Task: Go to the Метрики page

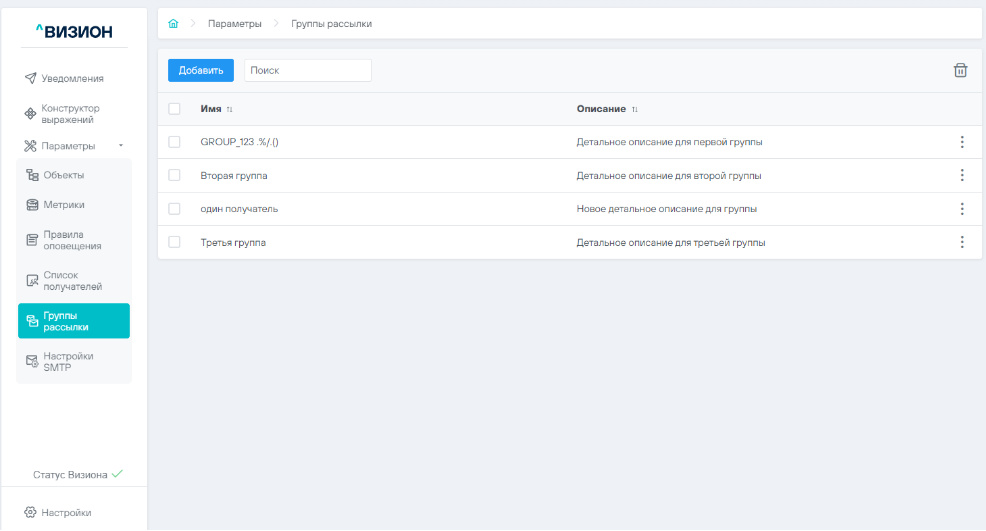Action: 63,205
